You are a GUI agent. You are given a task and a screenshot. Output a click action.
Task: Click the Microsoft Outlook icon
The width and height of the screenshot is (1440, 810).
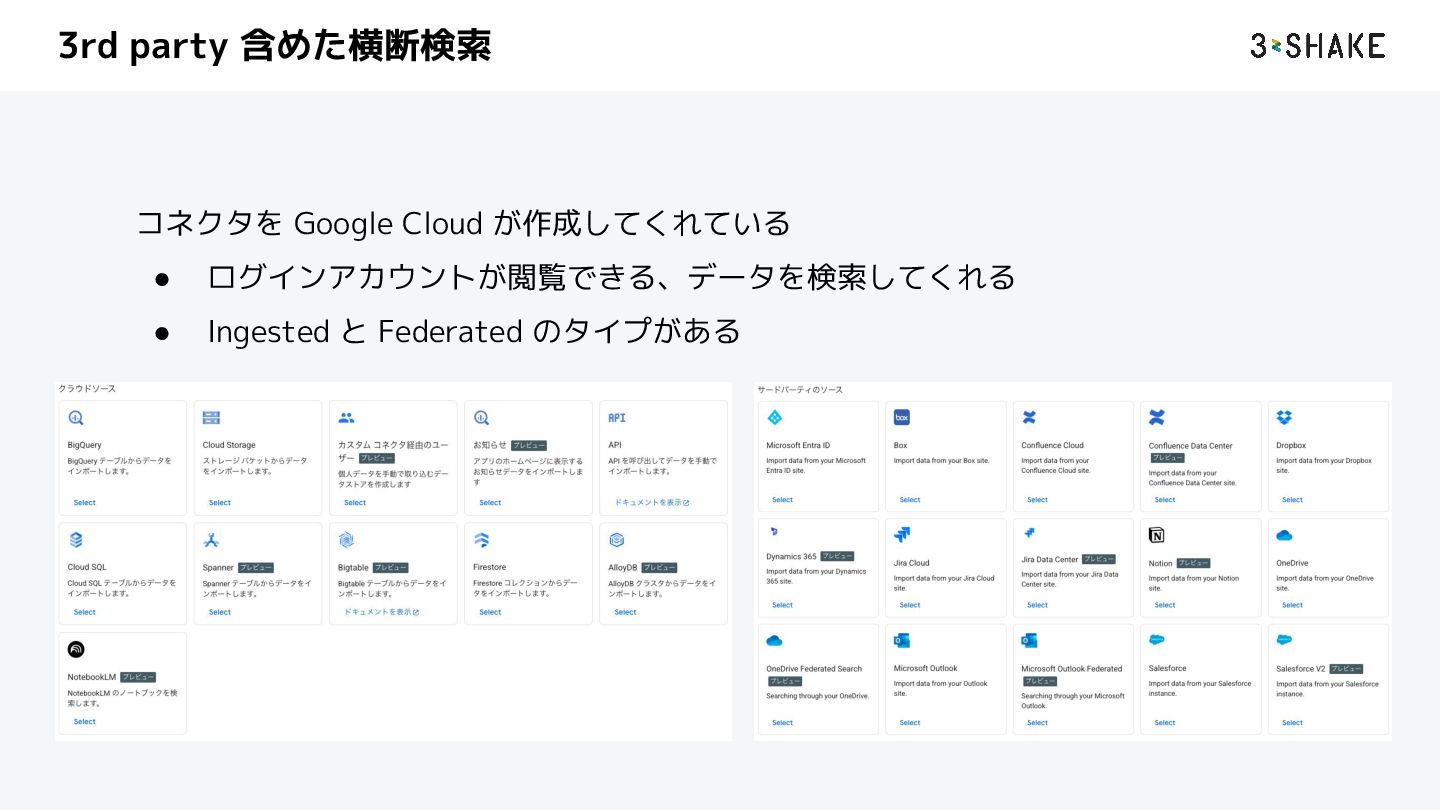tap(901, 640)
